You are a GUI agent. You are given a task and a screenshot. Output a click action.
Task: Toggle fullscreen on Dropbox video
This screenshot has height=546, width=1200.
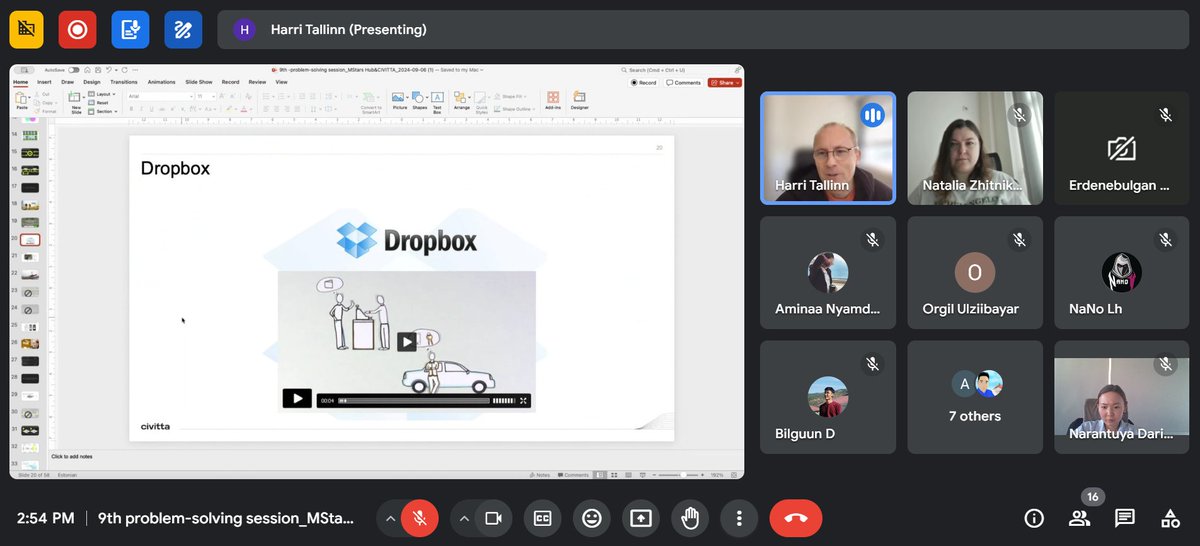(x=523, y=400)
